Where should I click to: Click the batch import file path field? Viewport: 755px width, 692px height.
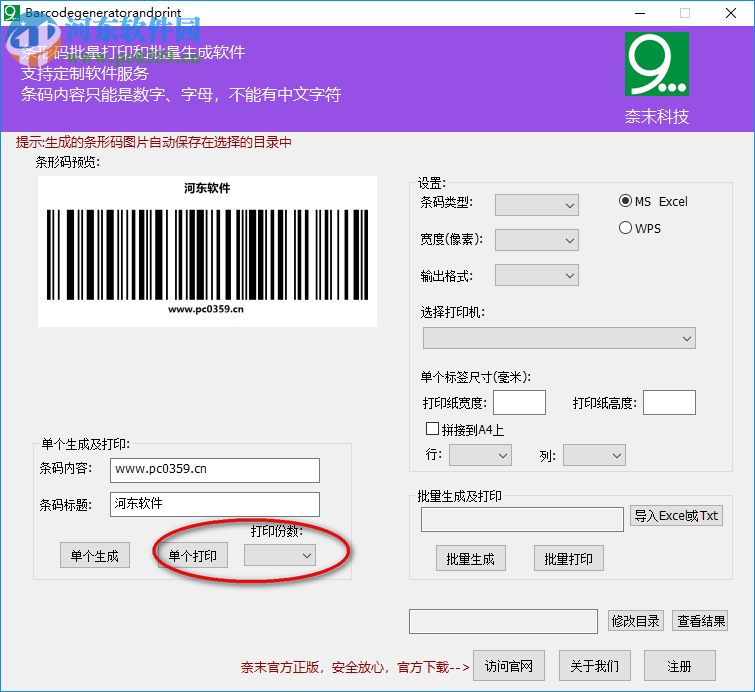click(x=522, y=519)
